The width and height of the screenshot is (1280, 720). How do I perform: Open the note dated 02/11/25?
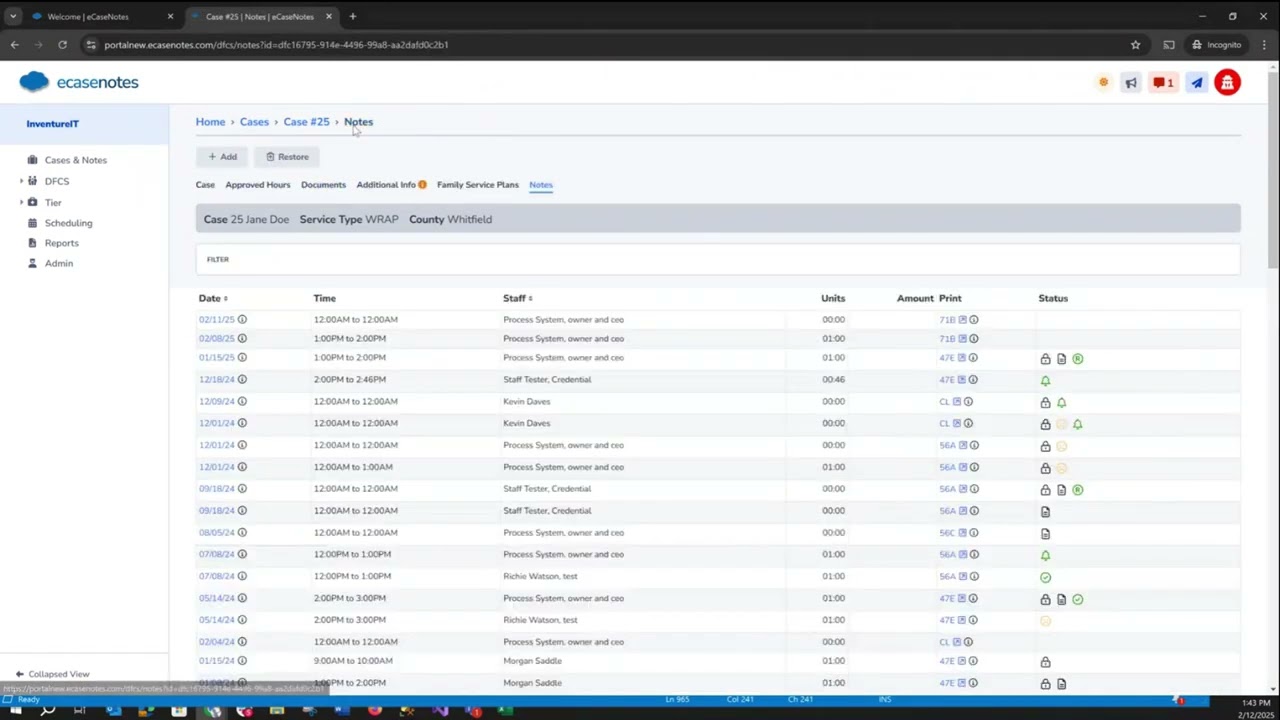[216, 320]
